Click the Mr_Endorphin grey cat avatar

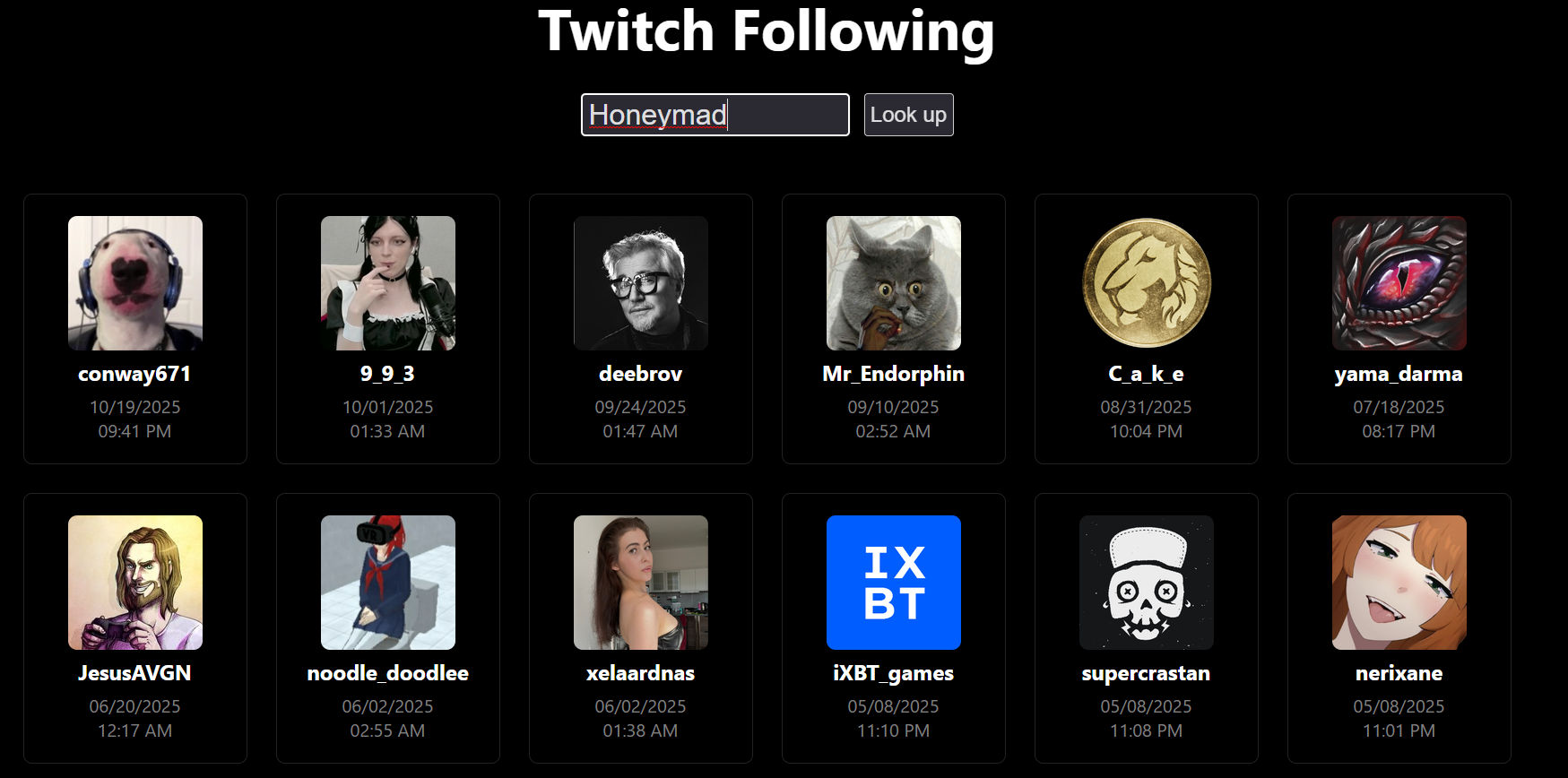pyautogui.click(x=894, y=283)
